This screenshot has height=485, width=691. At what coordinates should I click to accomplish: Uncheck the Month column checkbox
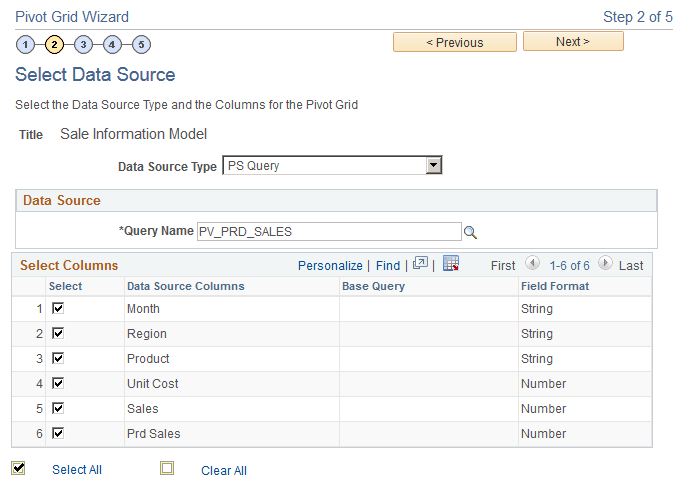pos(58,308)
